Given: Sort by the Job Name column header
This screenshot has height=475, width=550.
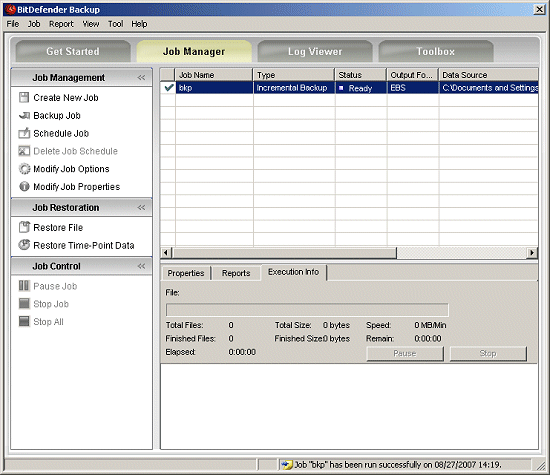Looking at the screenshot, I should click(214, 75).
